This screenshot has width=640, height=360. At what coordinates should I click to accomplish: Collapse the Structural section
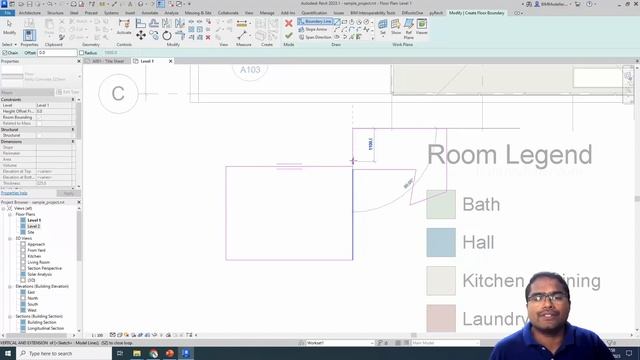click(73, 129)
